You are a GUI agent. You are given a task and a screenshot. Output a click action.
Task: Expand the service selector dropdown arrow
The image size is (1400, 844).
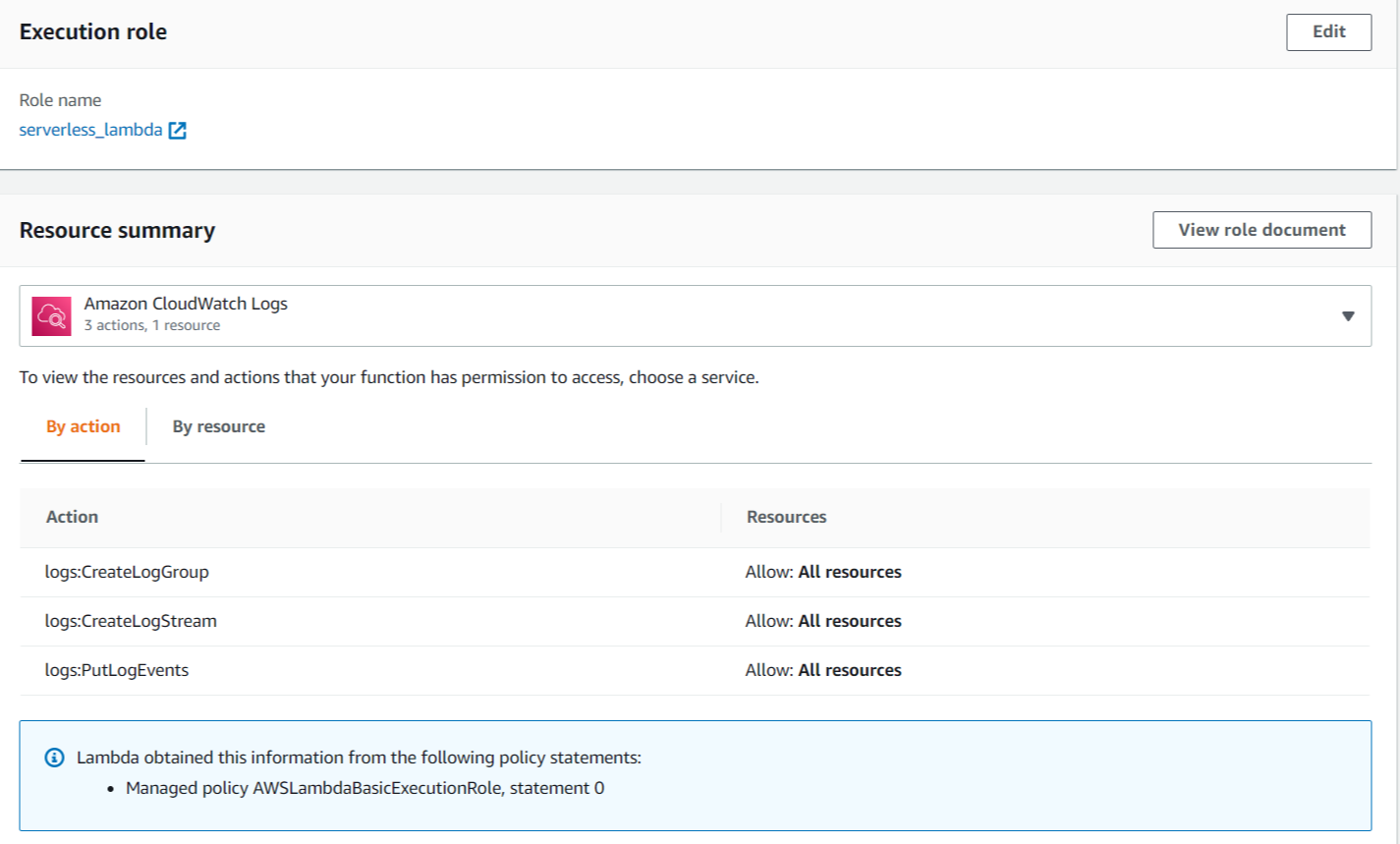(x=1348, y=316)
